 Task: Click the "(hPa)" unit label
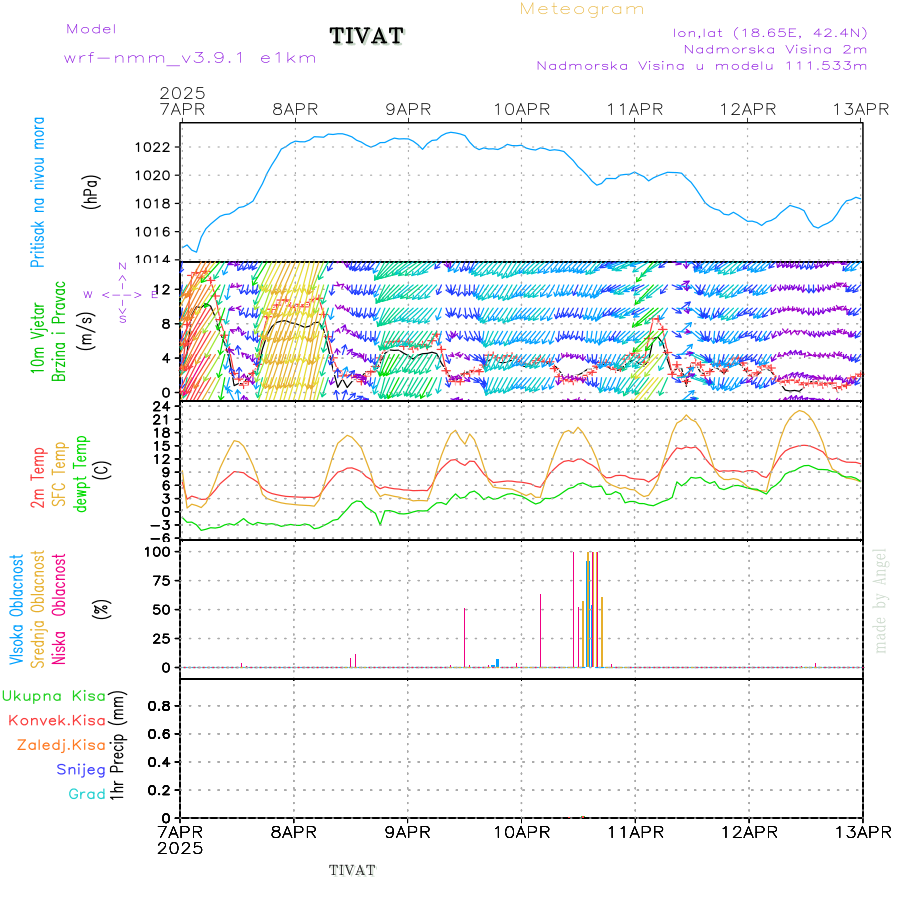[91, 192]
